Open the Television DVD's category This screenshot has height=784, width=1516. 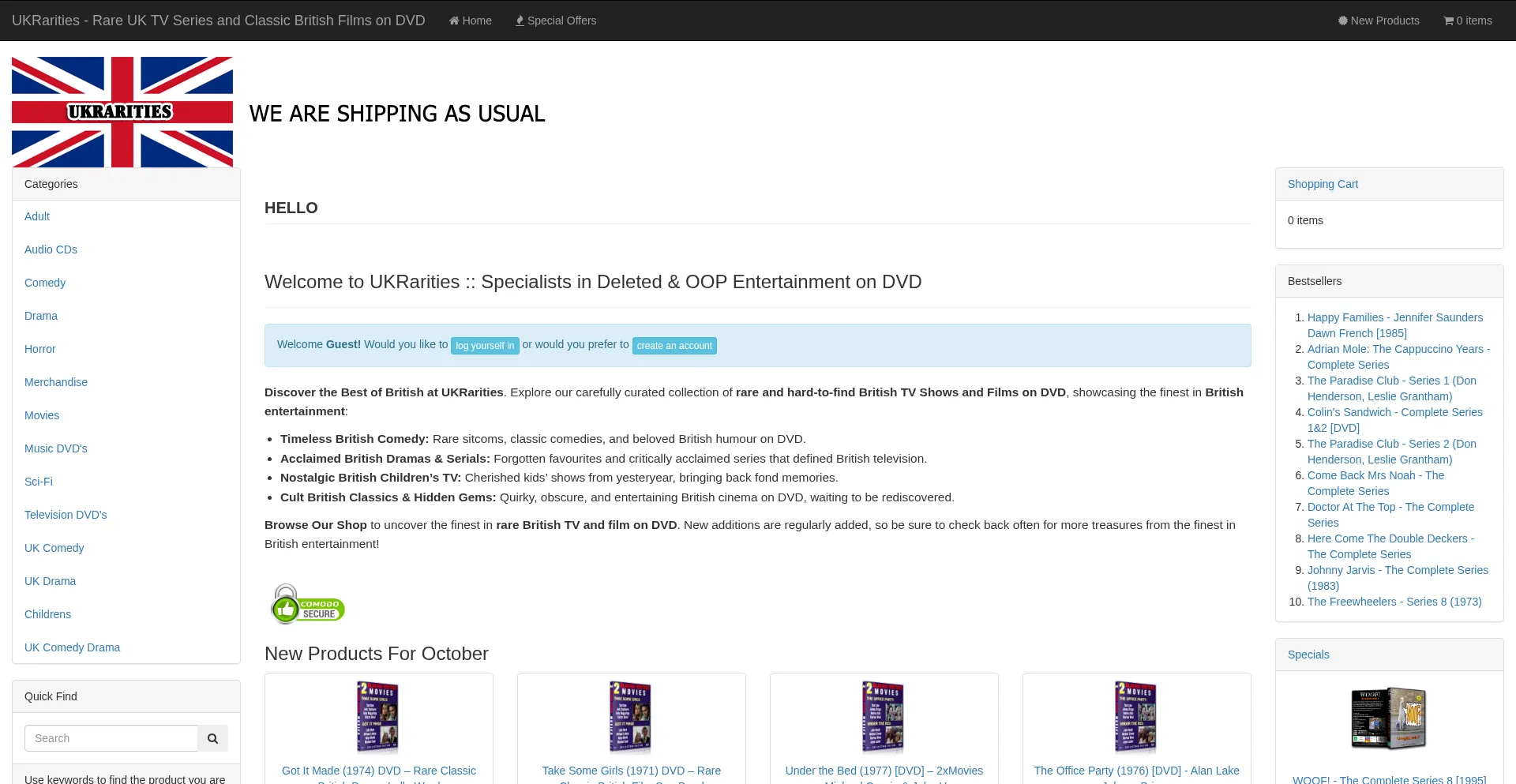click(x=66, y=515)
